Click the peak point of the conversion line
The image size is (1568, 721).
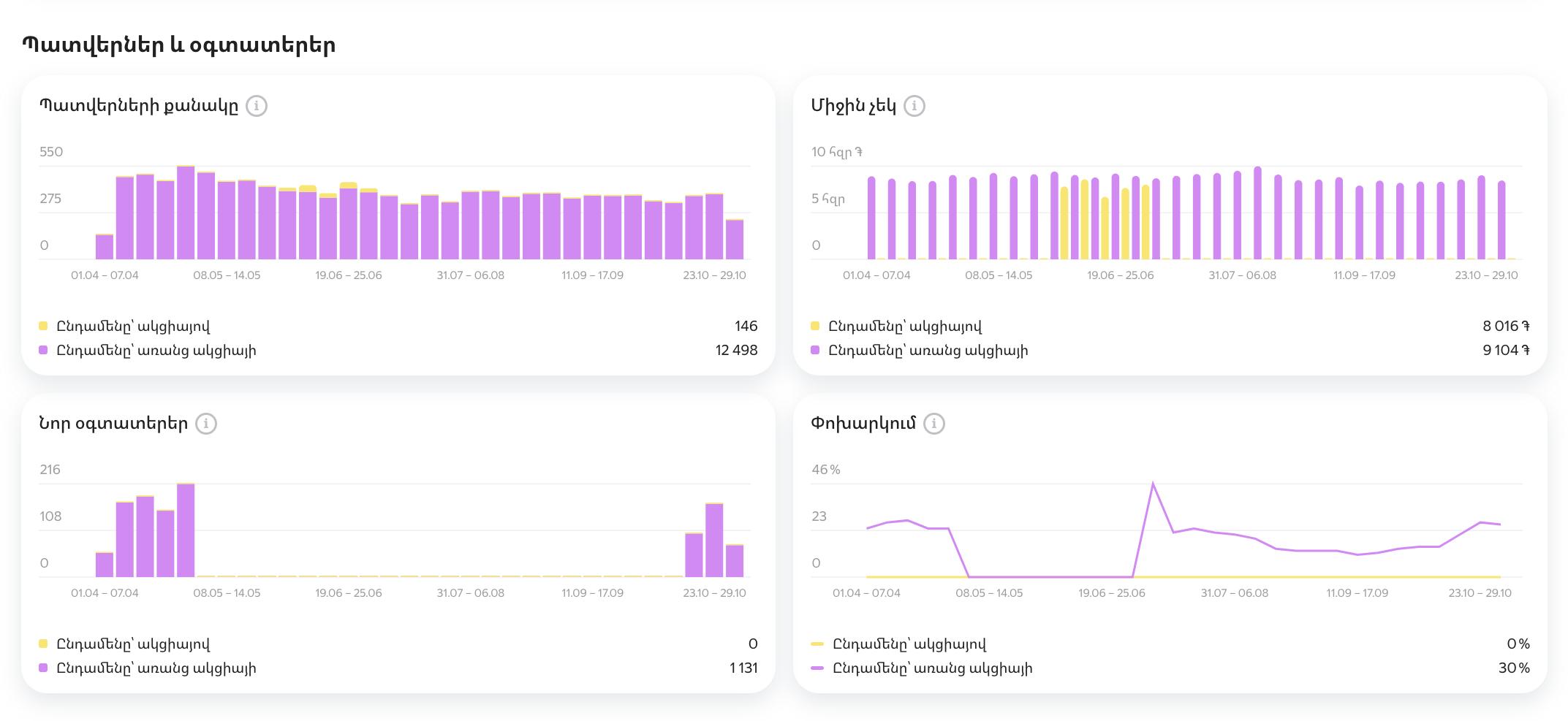[1153, 484]
